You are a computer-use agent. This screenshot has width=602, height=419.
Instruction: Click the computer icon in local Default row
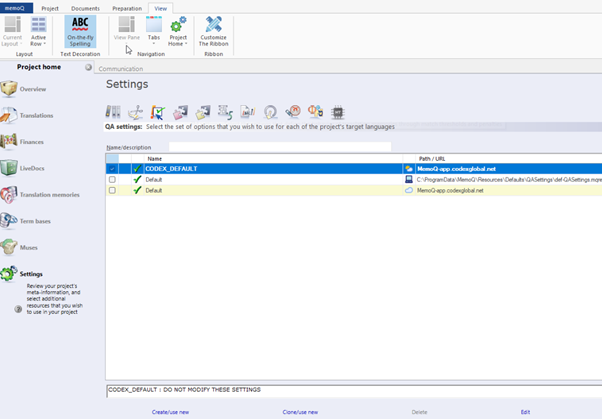(x=409, y=179)
